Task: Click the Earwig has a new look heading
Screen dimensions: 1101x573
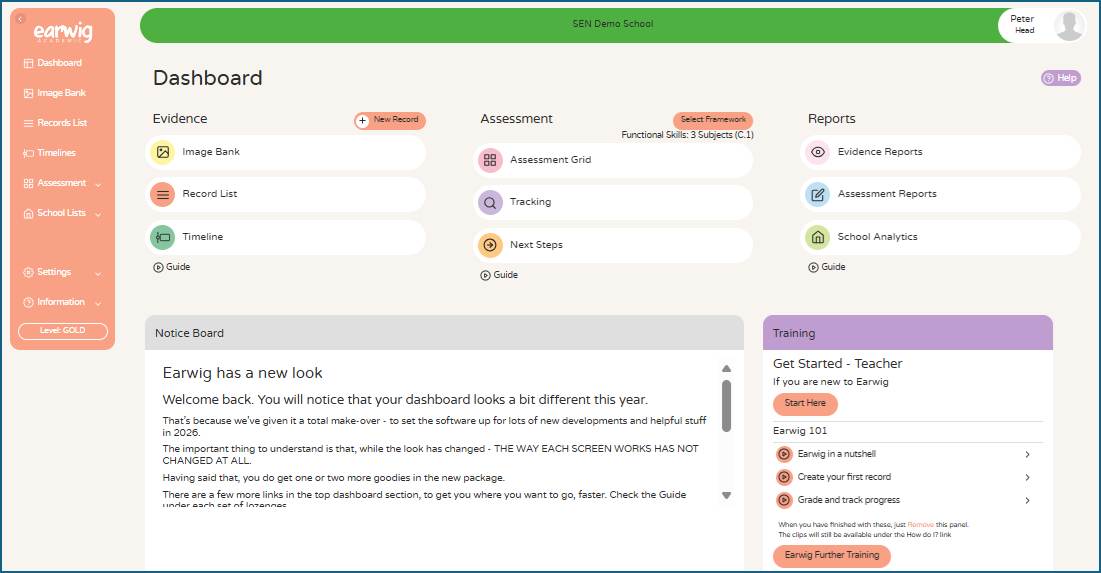Action: pyautogui.click(x=242, y=373)
